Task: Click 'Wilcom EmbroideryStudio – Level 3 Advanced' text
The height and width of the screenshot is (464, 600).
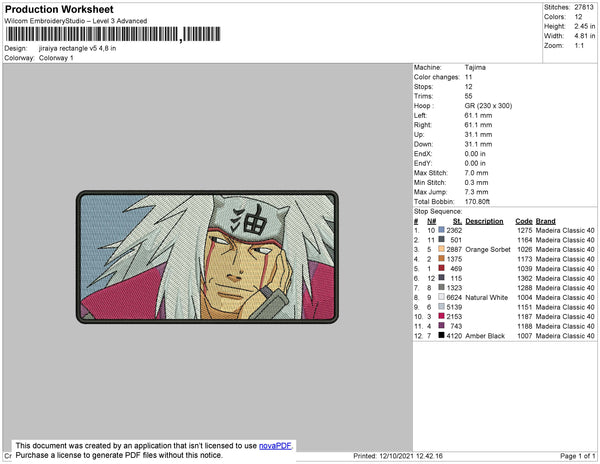Action: click(76, 21)
